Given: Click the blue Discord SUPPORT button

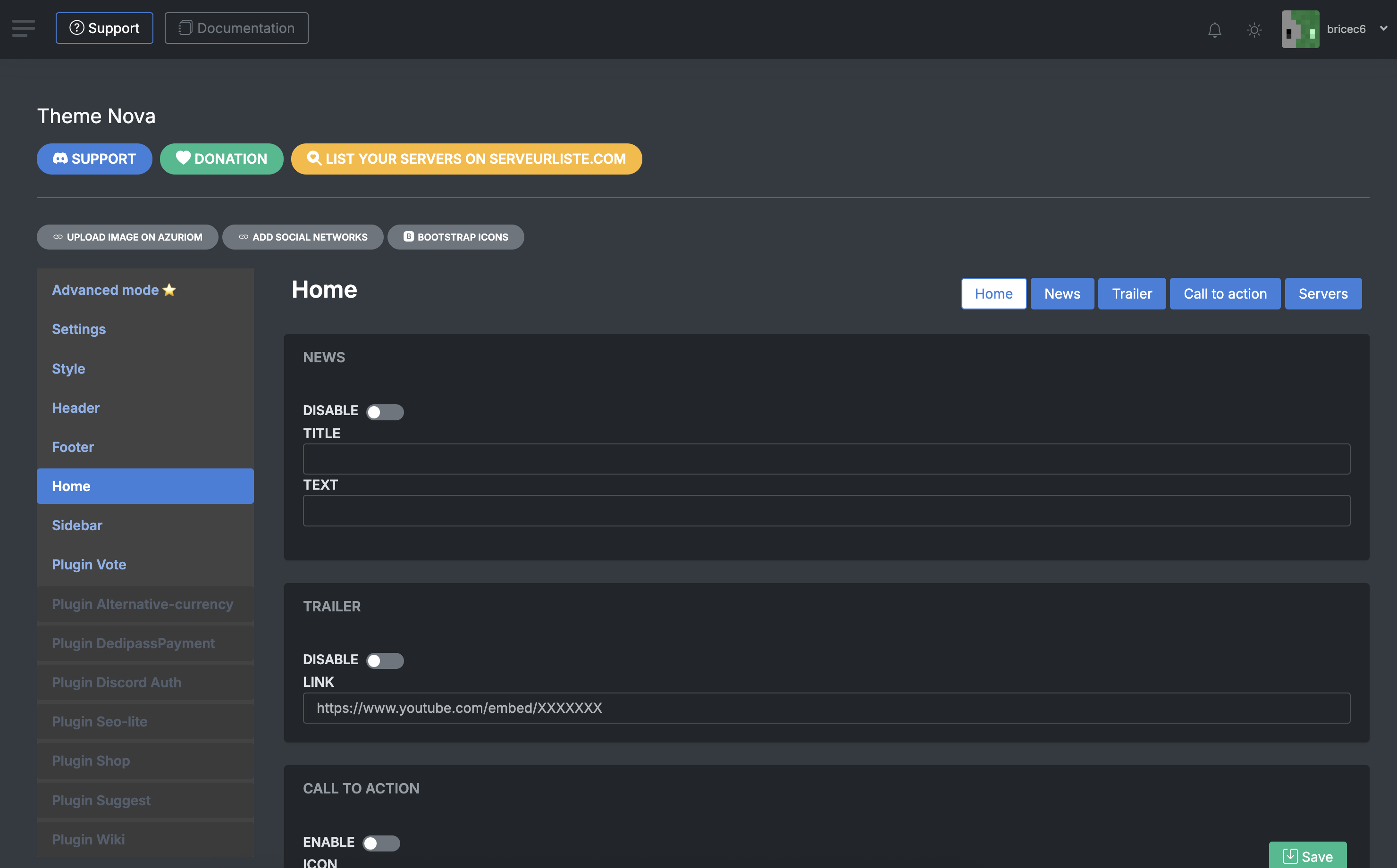Looking at the screenshot, I should 94,159.
